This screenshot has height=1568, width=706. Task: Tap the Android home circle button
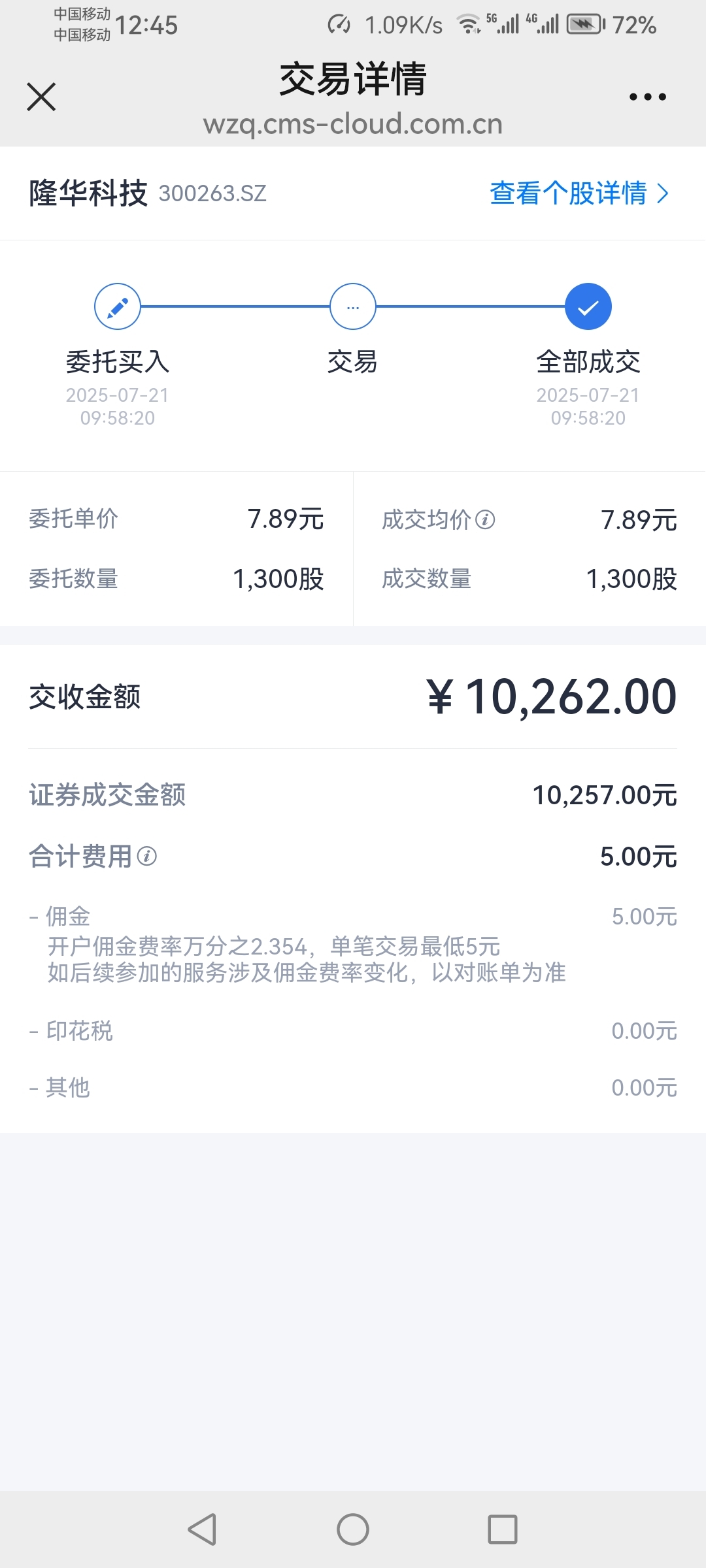click(x=353, y=1529)
